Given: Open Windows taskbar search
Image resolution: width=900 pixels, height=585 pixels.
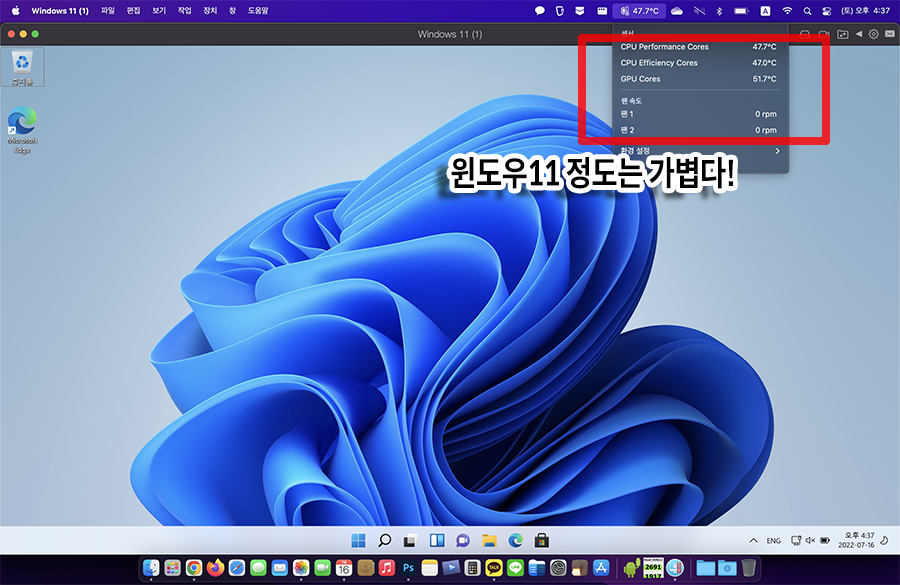Looking at the screenshot, I should (385, 540).
